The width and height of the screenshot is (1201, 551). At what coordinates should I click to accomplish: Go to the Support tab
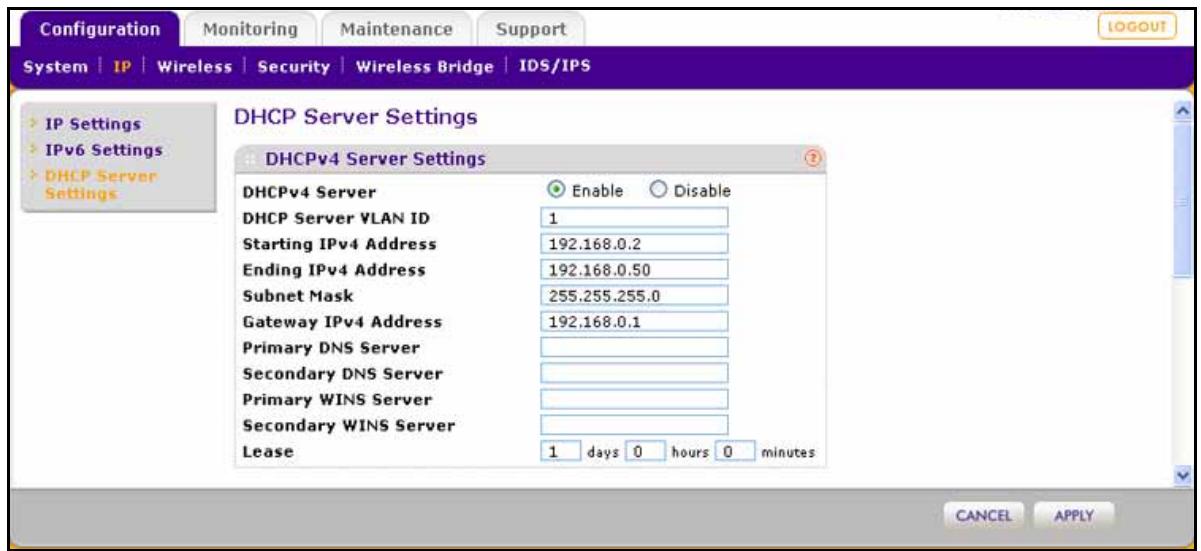[x=529, y=29]
